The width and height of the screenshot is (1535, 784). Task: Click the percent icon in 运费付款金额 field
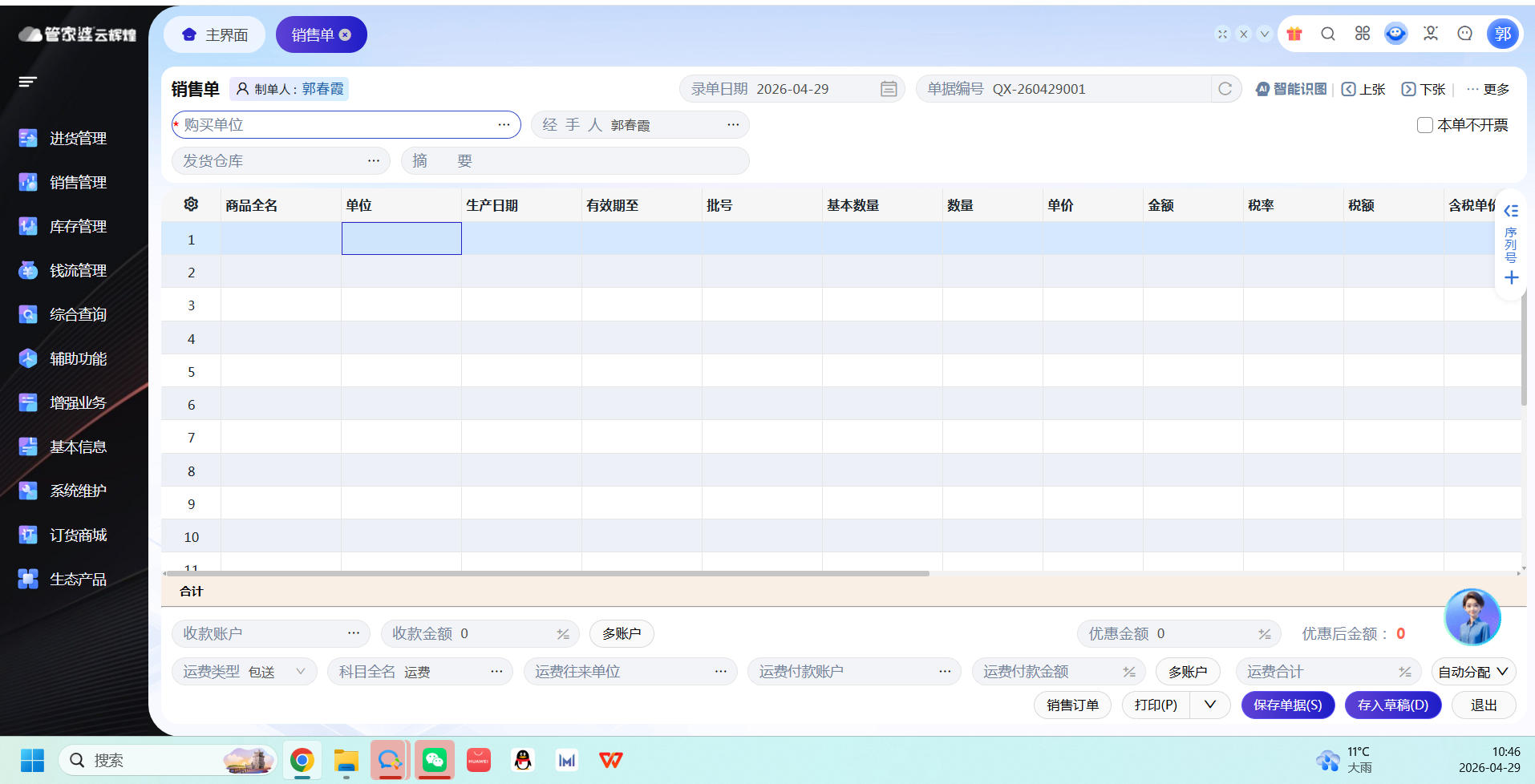(x=1129, y=672)
